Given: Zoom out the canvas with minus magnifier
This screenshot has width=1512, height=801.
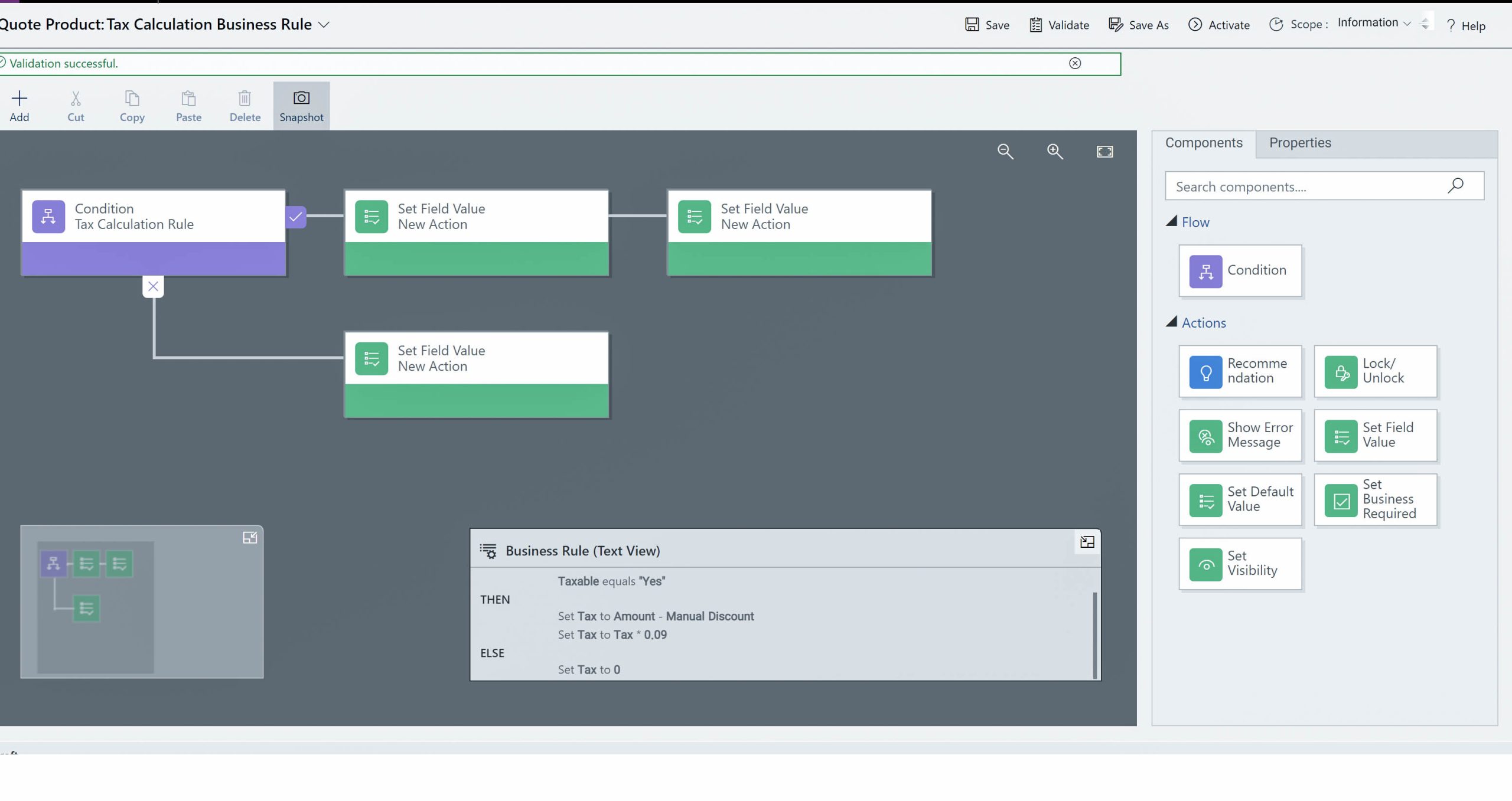Looking at the screenshot, I should 1005,152.
